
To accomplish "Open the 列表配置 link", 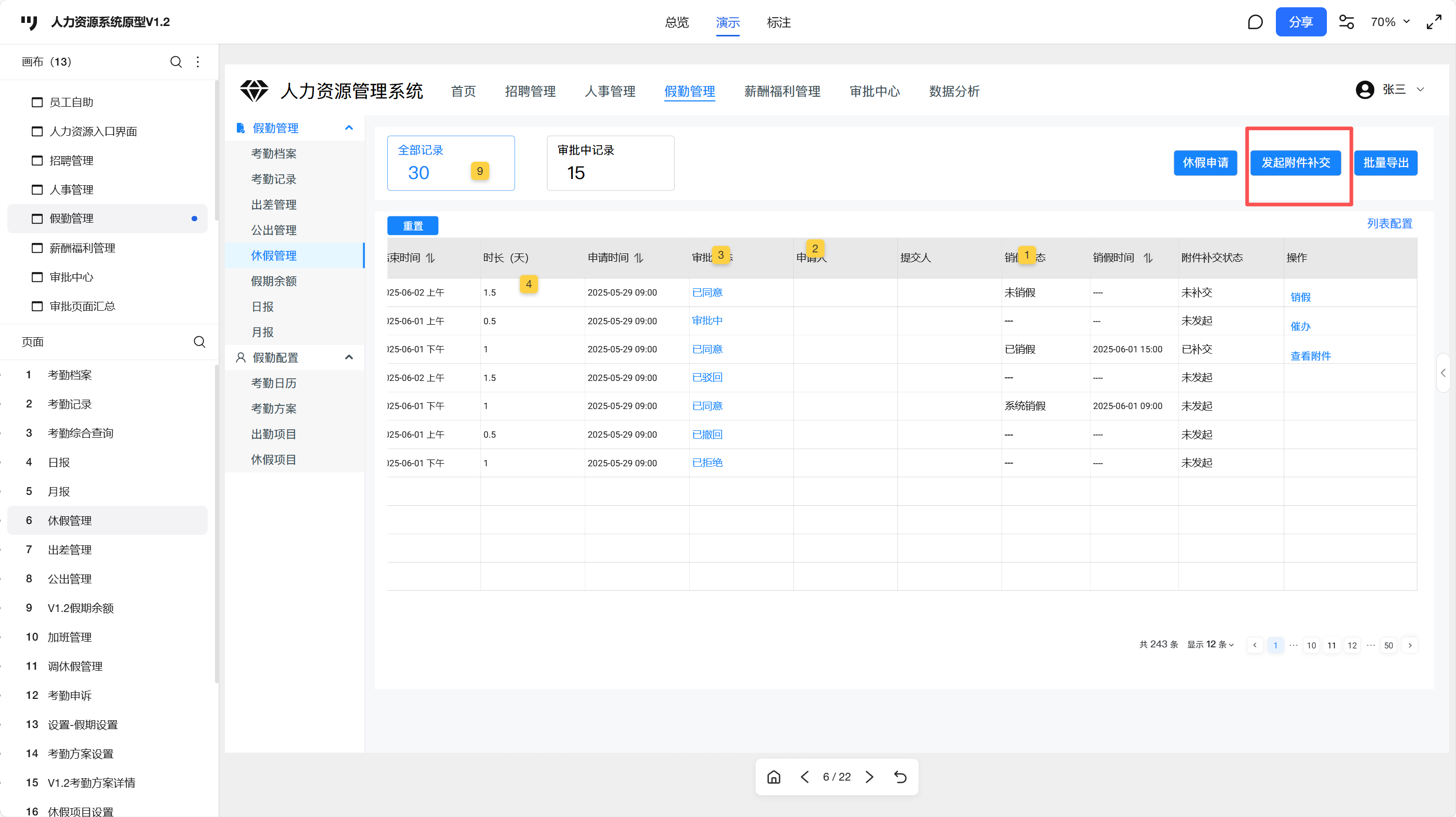I will click(1389, 224).
